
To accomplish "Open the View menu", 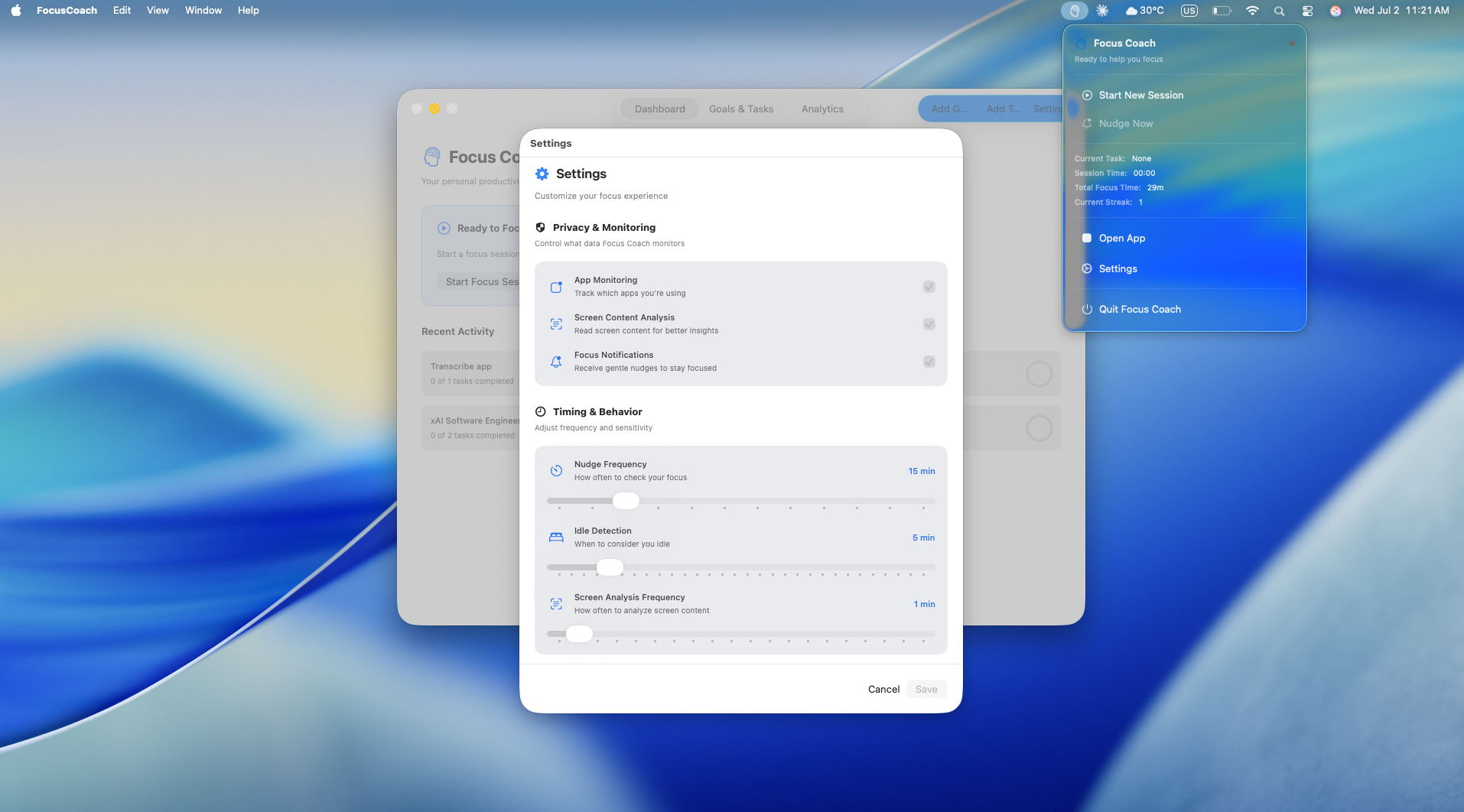I will [158, 11].
